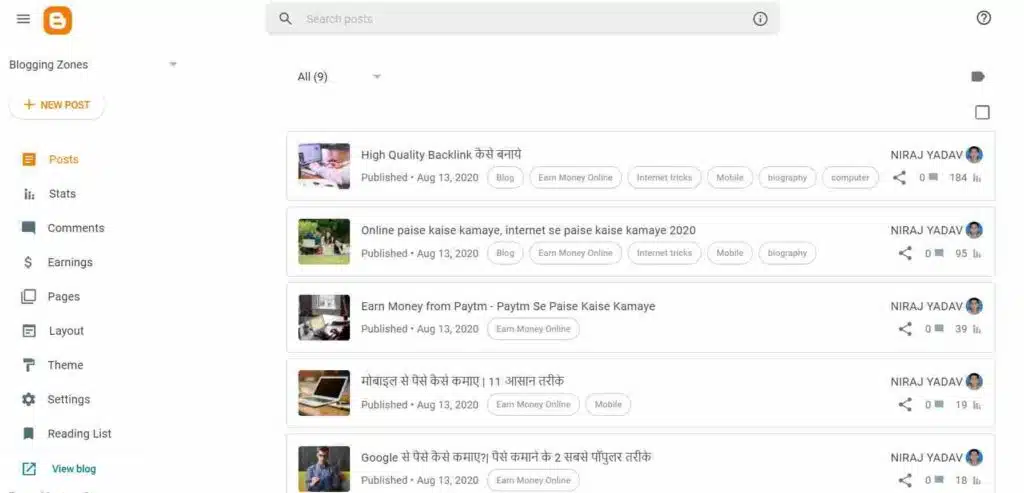Image resolution: width=1024 pixels, height=493 pixels.
Task: Open the All (9) filter dropdown
Action: pos(339,76)
